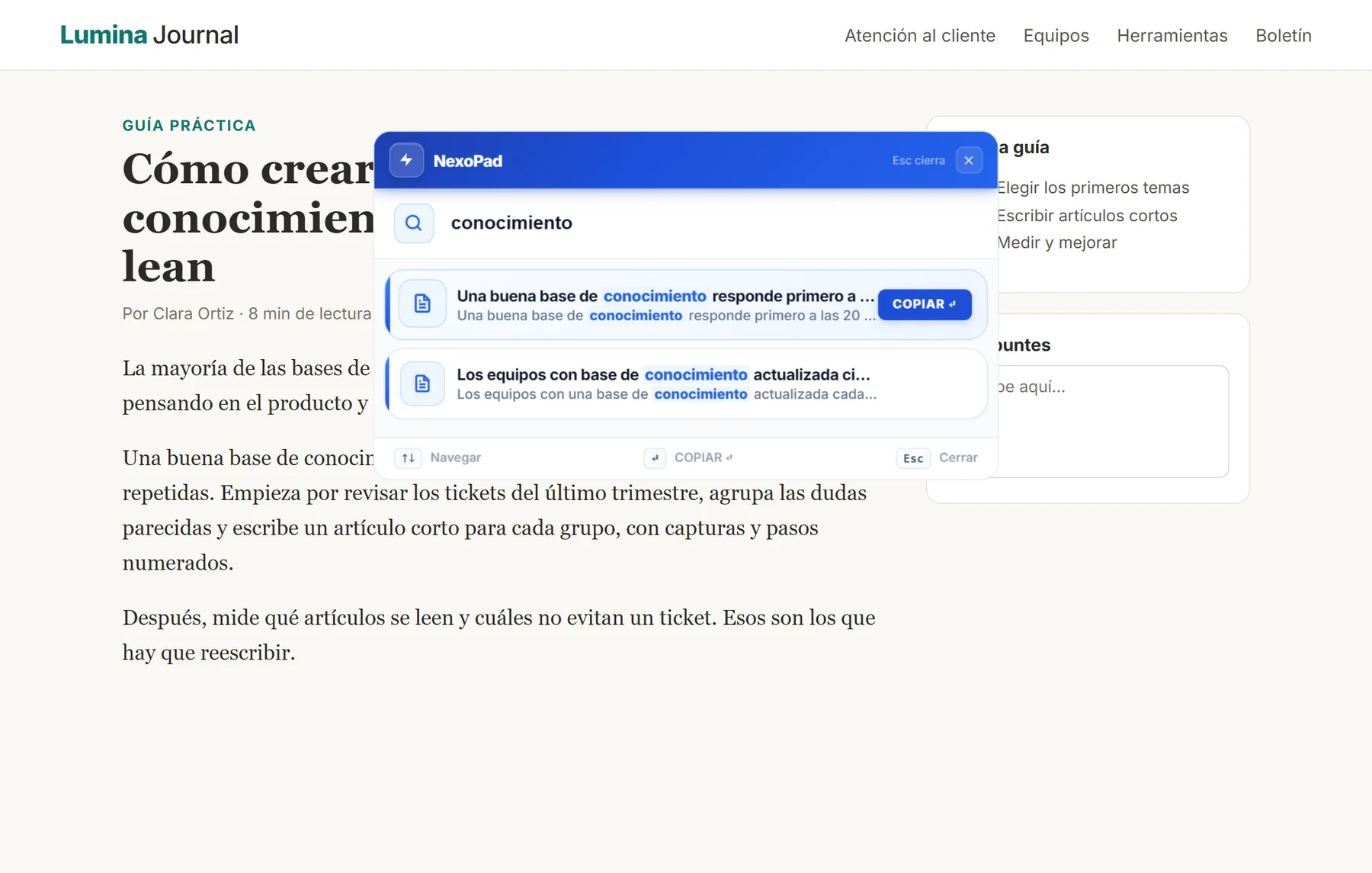Jump to "Medir y mejorar" section
This screenshot has height=873, width=1372.
click(1057, 242)
